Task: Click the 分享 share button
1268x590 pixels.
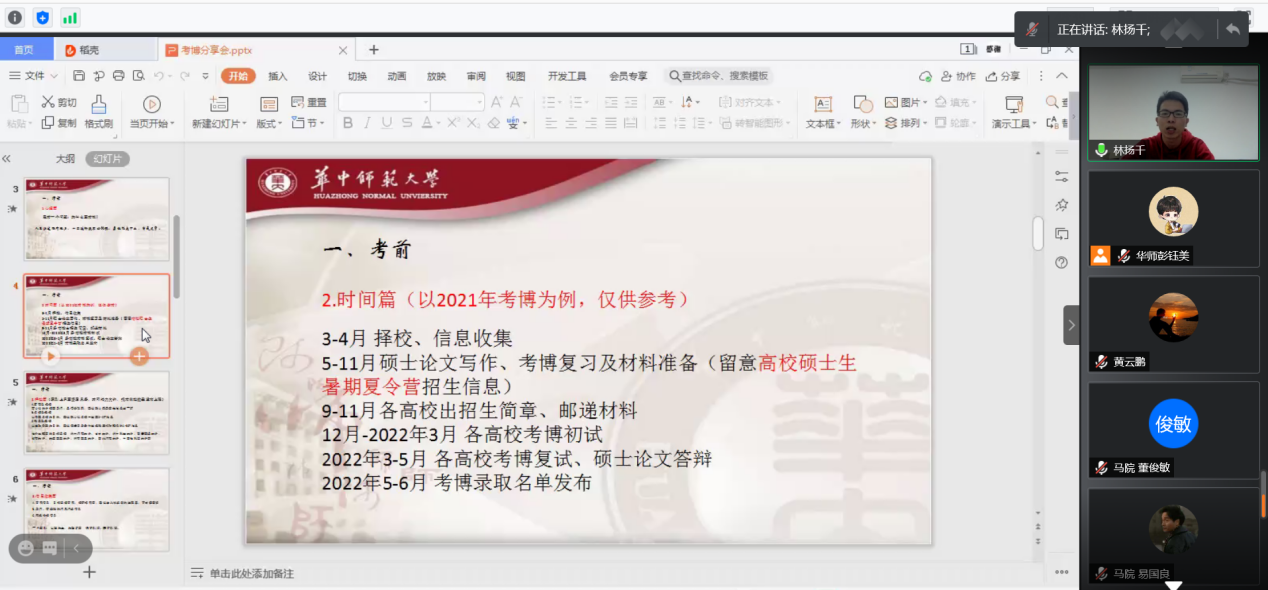Action: [1003, 76]
